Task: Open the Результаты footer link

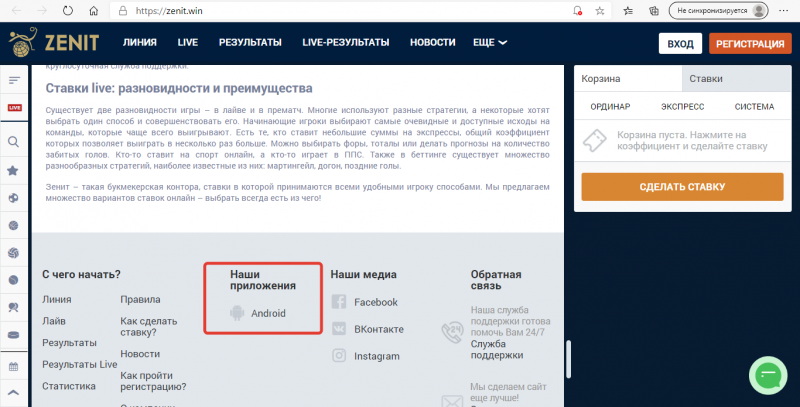Action: (x=69, y=343)
